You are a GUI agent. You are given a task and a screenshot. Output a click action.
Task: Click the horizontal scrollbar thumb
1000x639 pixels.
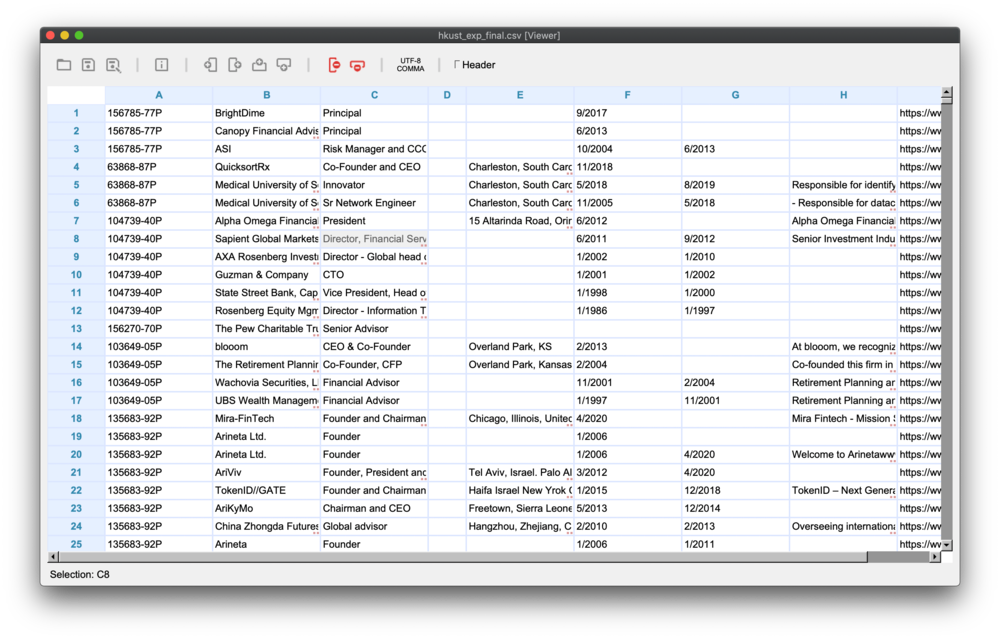463,557
